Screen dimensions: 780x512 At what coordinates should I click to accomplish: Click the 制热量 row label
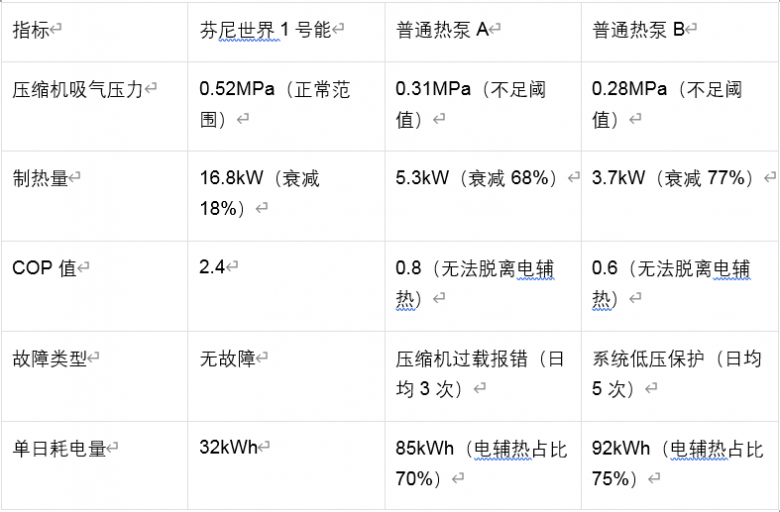click(41, 179)
